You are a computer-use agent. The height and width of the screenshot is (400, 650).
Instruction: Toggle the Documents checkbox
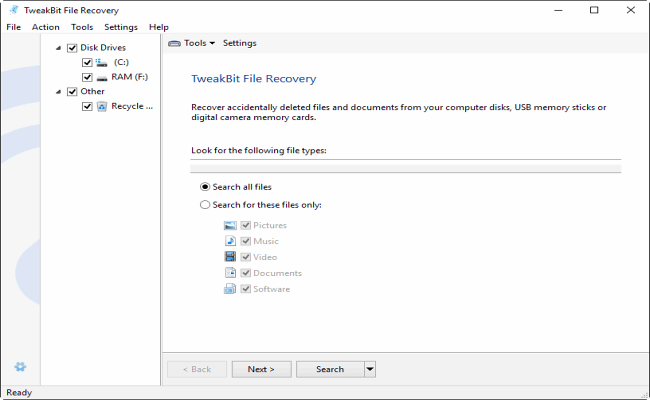246,273
